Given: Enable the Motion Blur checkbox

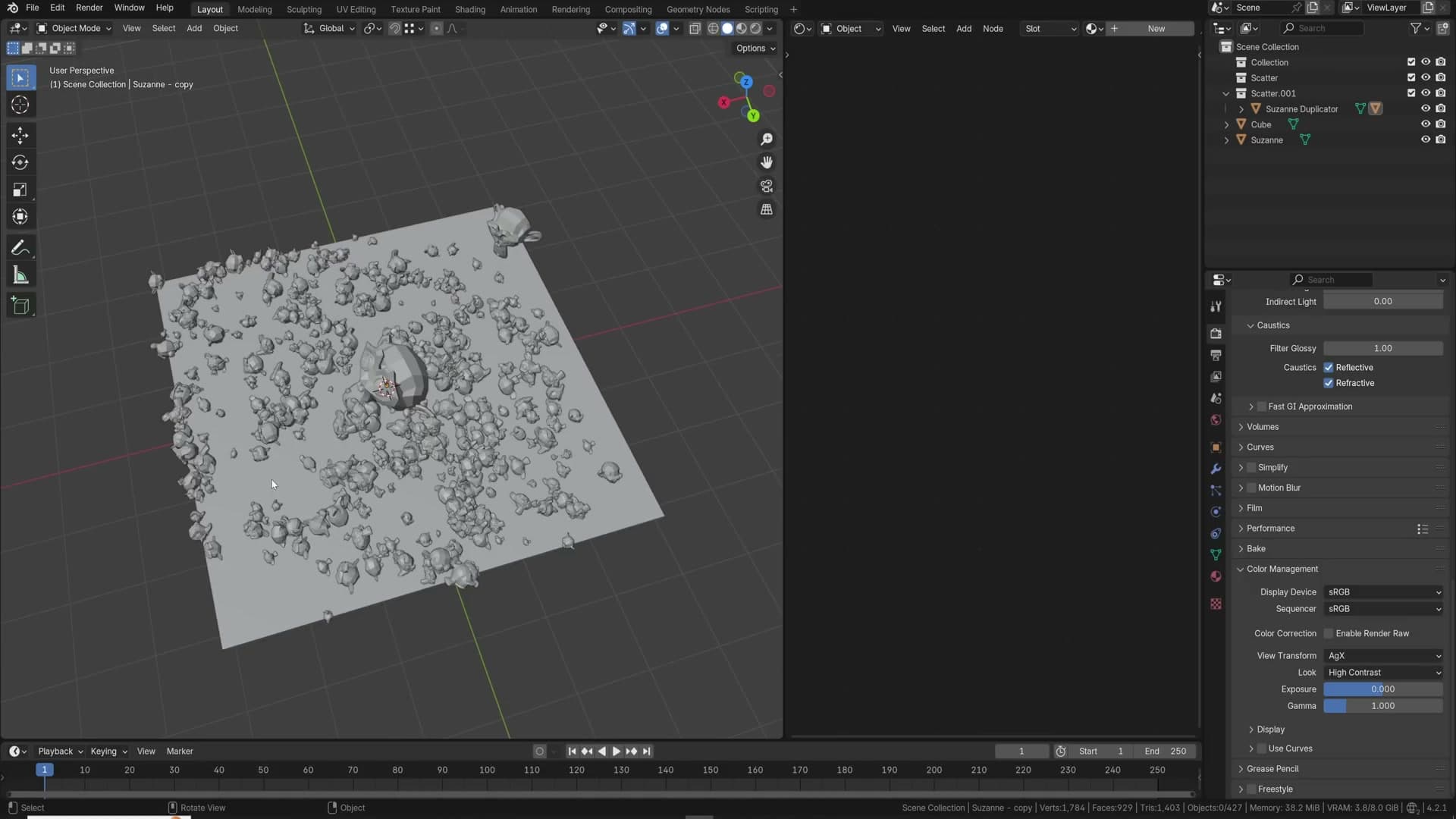Looking at the screenshot, I should click(x=1251, y=488).
